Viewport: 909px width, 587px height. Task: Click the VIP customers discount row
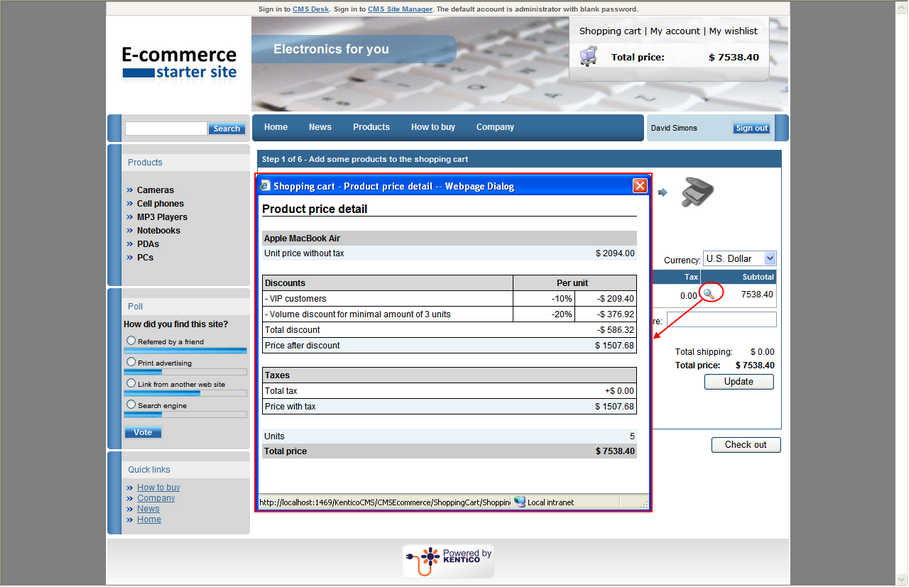[449, 298]
